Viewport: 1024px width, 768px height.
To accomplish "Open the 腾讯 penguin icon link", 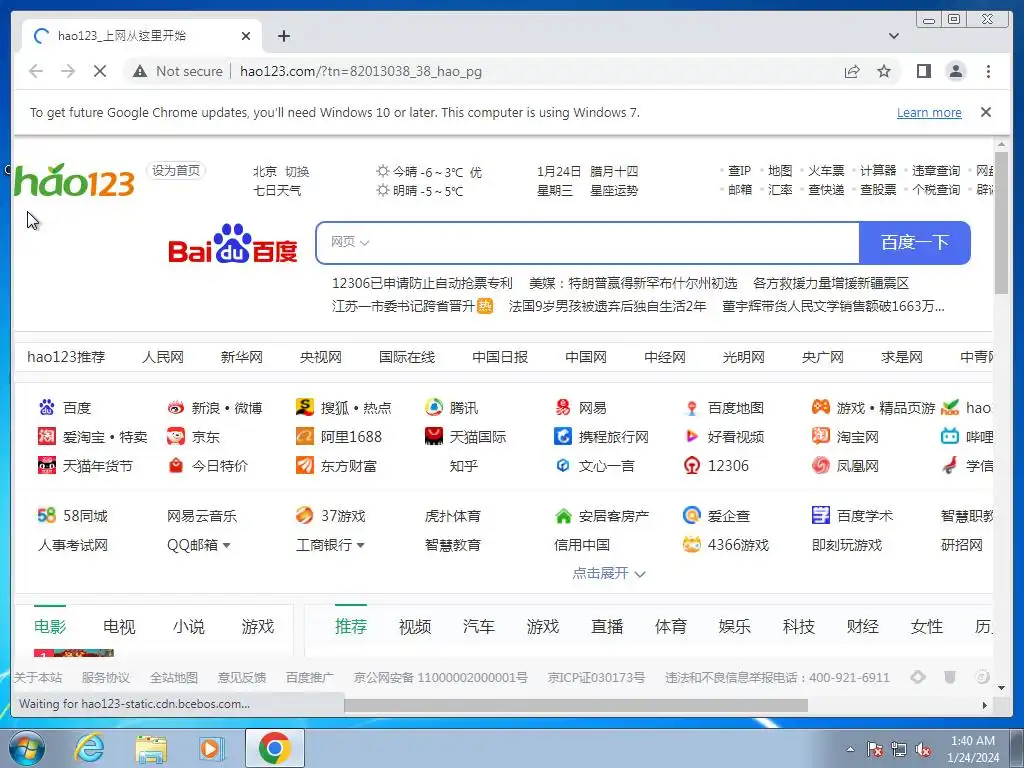I will [x=434, y=408].
